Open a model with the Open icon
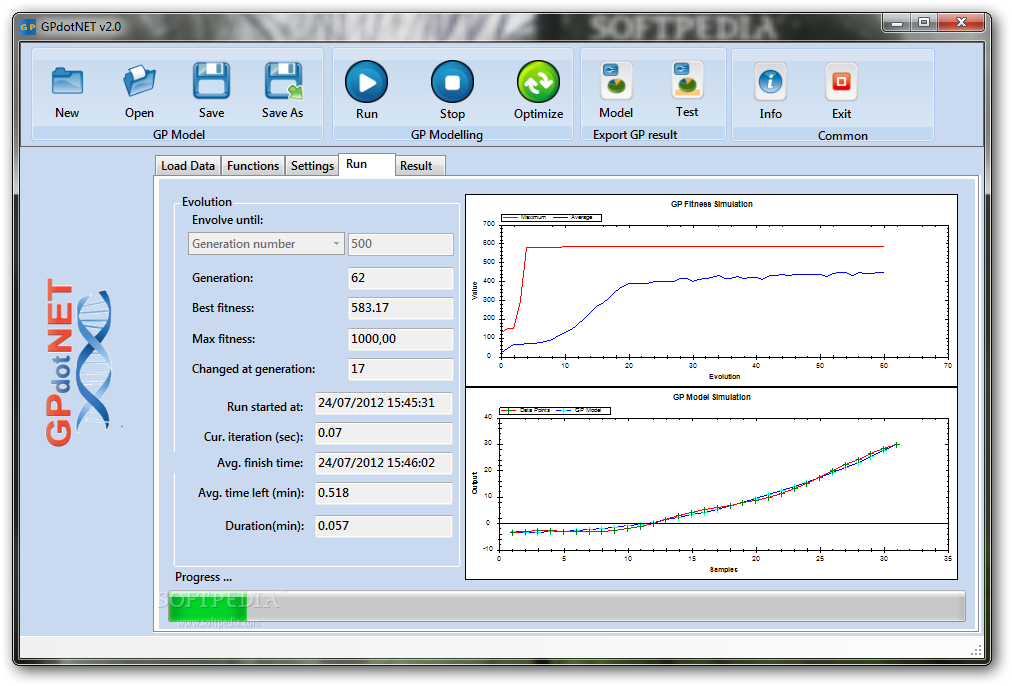 [139, 83]
